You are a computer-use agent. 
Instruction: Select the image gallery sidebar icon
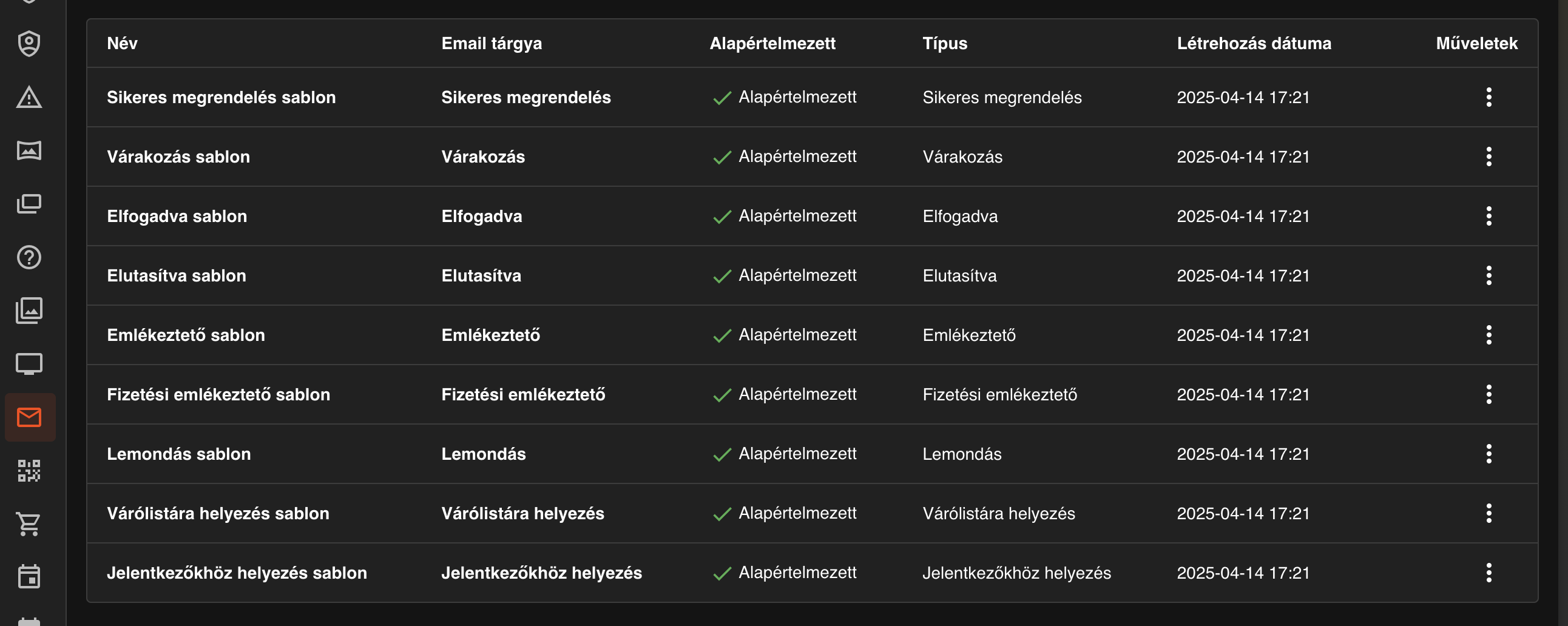[29, 311]
